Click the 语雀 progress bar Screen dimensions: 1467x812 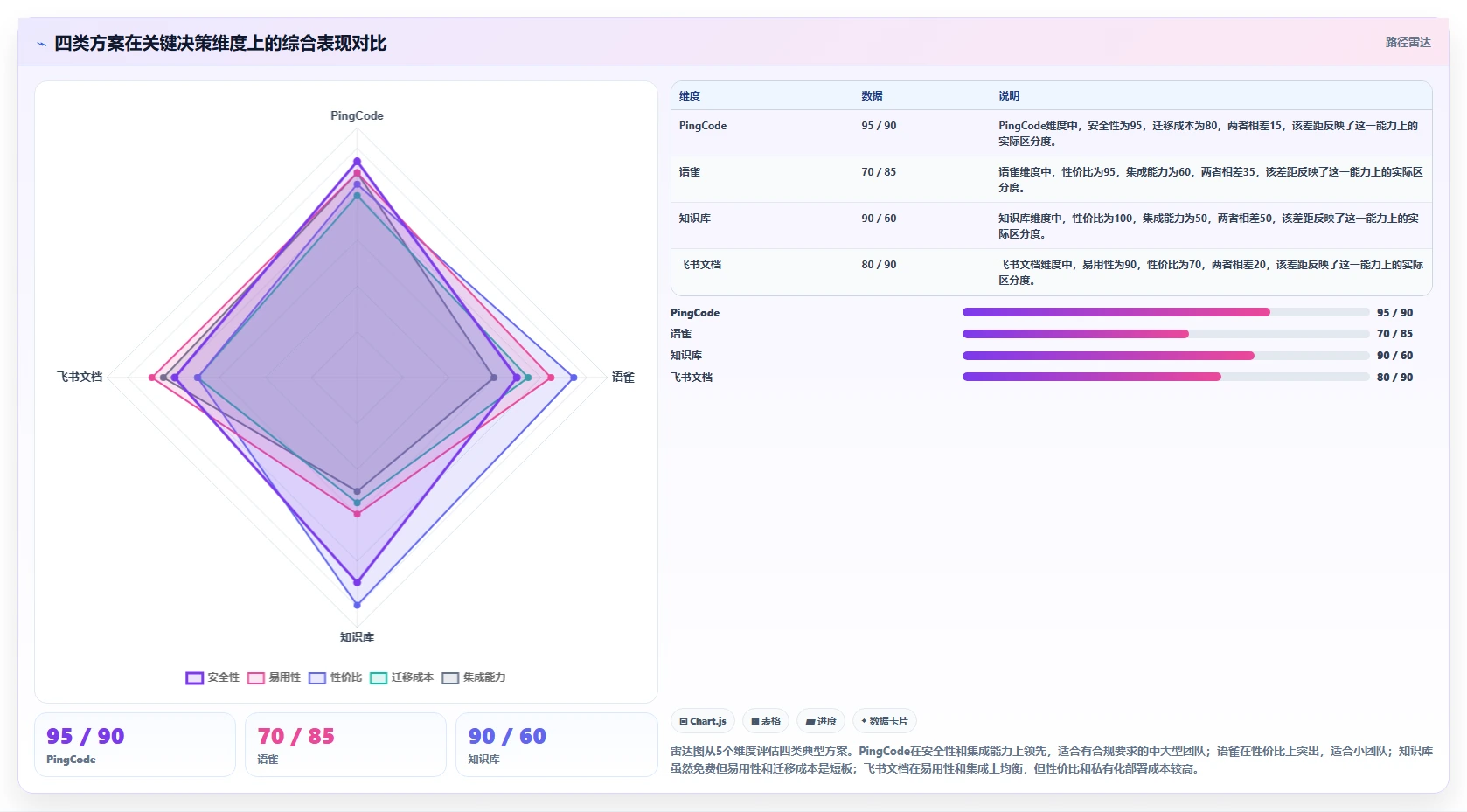[x=1165, y=334]
